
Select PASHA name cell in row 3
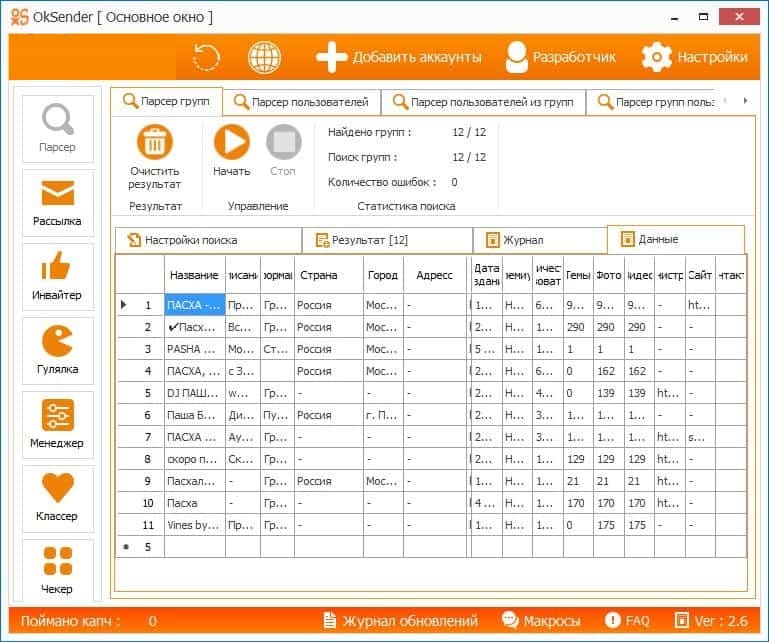[195, 349]
